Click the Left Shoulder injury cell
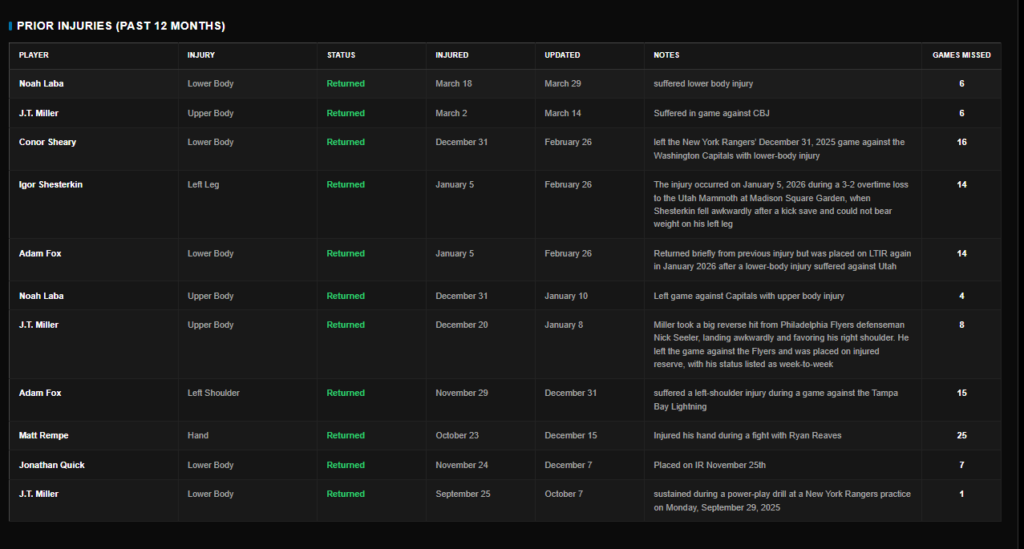Viewport: 1024px width, 549px height. [214, 393]
